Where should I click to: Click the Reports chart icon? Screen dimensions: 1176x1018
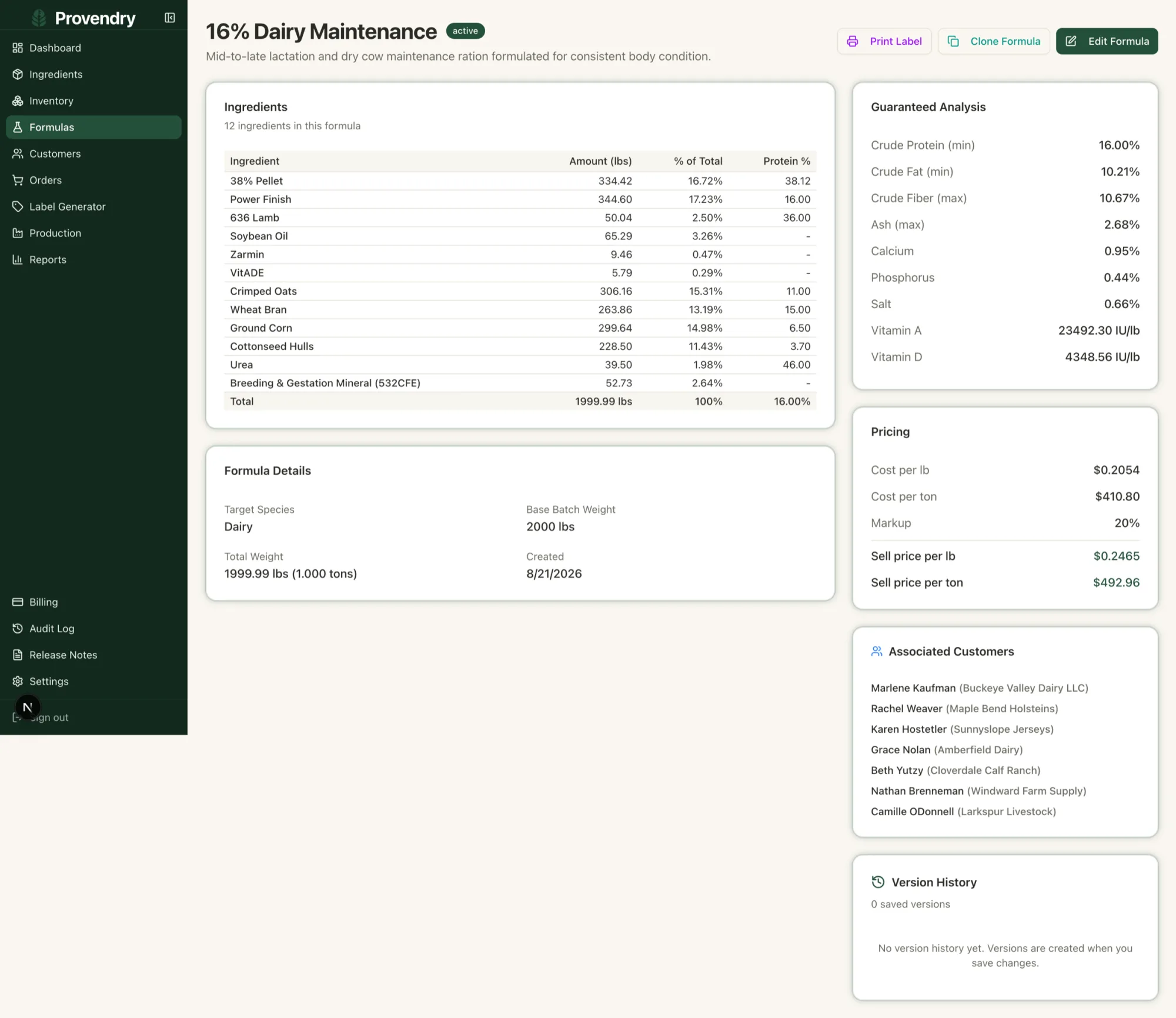[18, 259]
